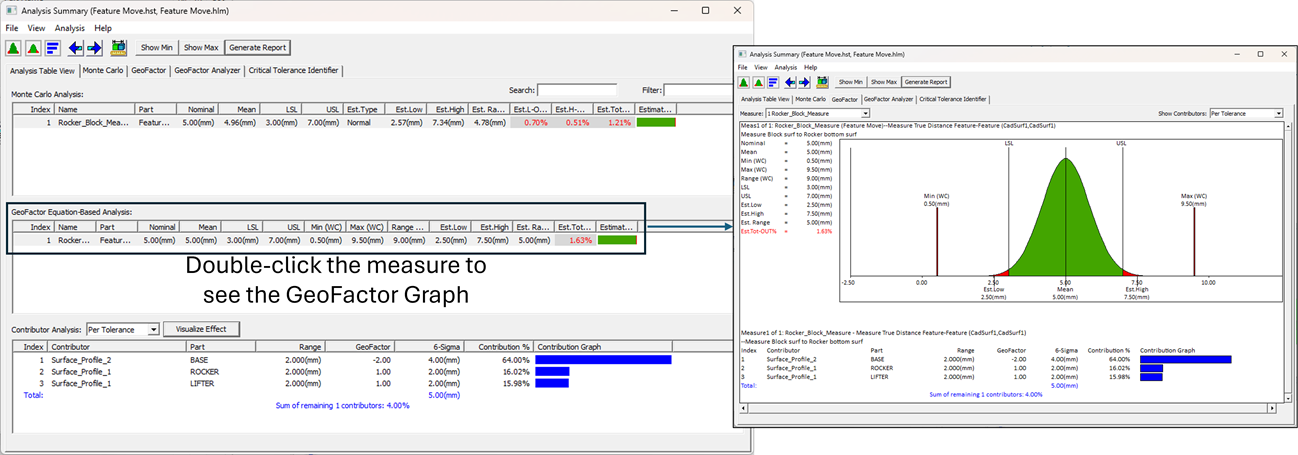Click the green Estimat... bar in the Monte Carlo row
1298x455 pixels.
click(x=656, y=122)
